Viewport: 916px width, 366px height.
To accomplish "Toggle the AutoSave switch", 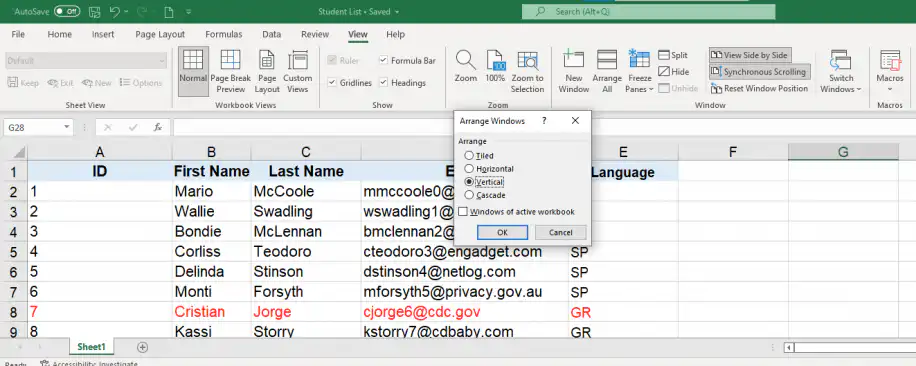I will 67,11.
